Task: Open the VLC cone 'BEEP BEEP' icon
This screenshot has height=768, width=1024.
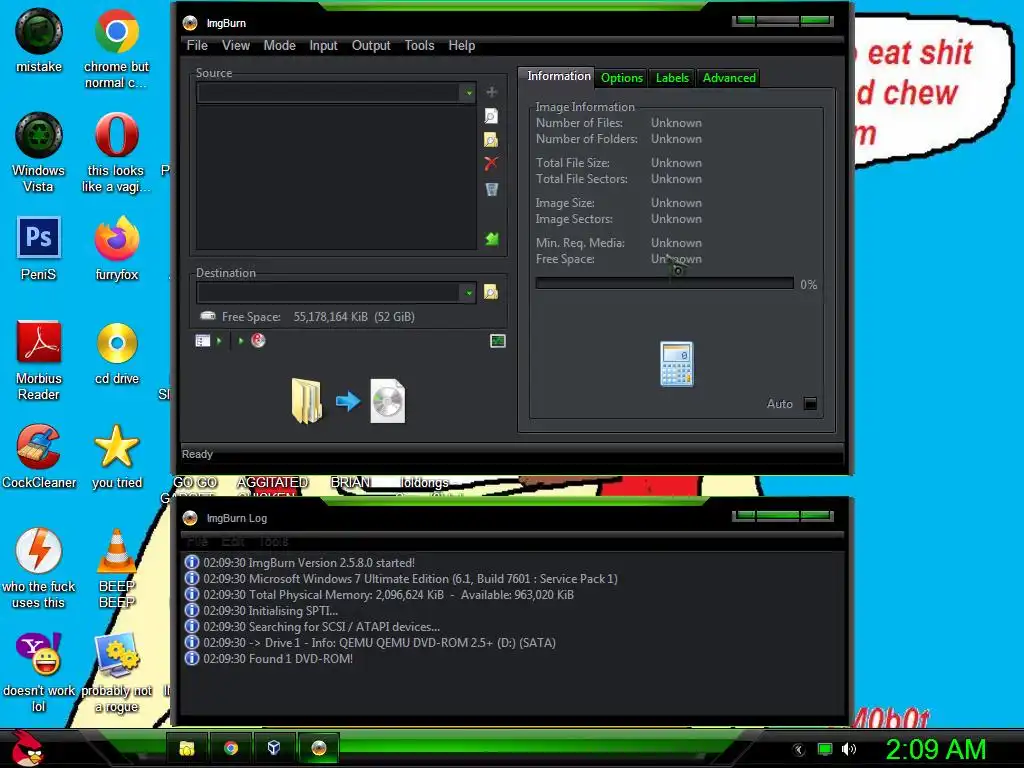Action: (x=116, y=568)
